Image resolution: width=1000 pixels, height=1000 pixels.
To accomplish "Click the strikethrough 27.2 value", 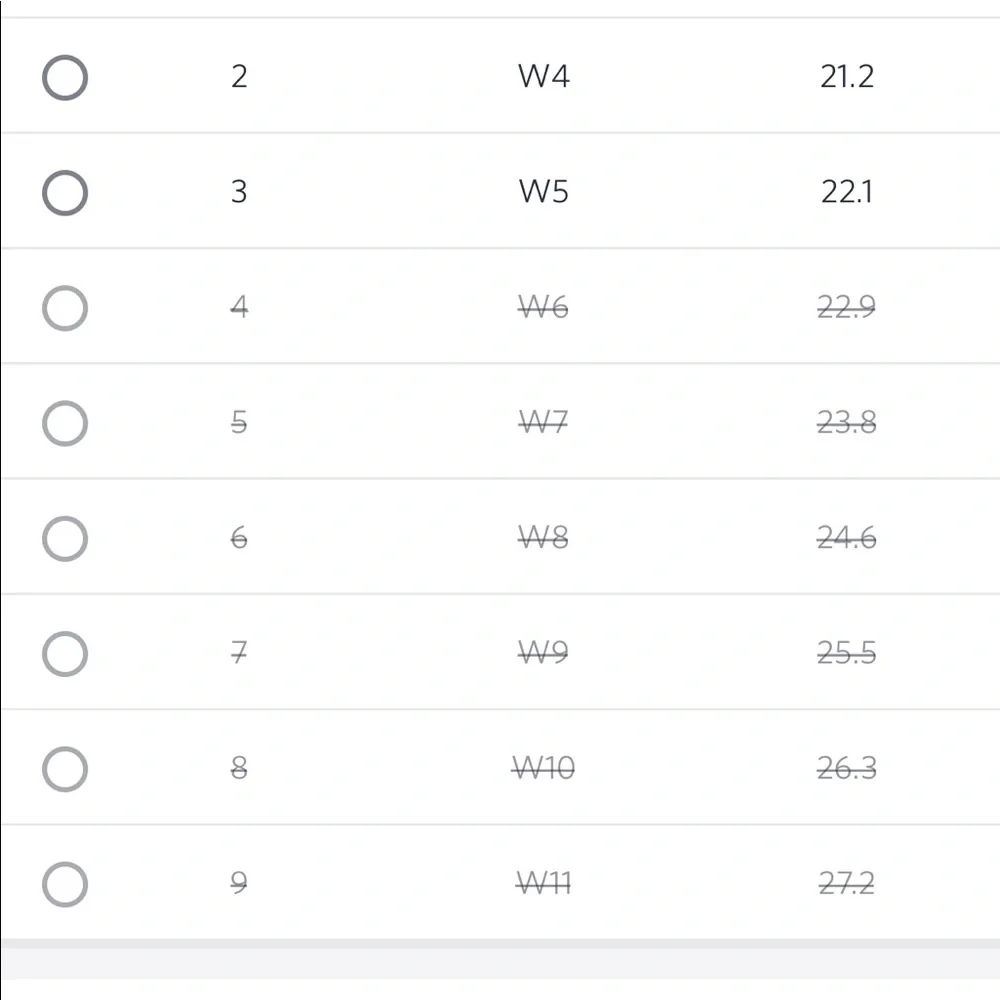I will point(846,884).
